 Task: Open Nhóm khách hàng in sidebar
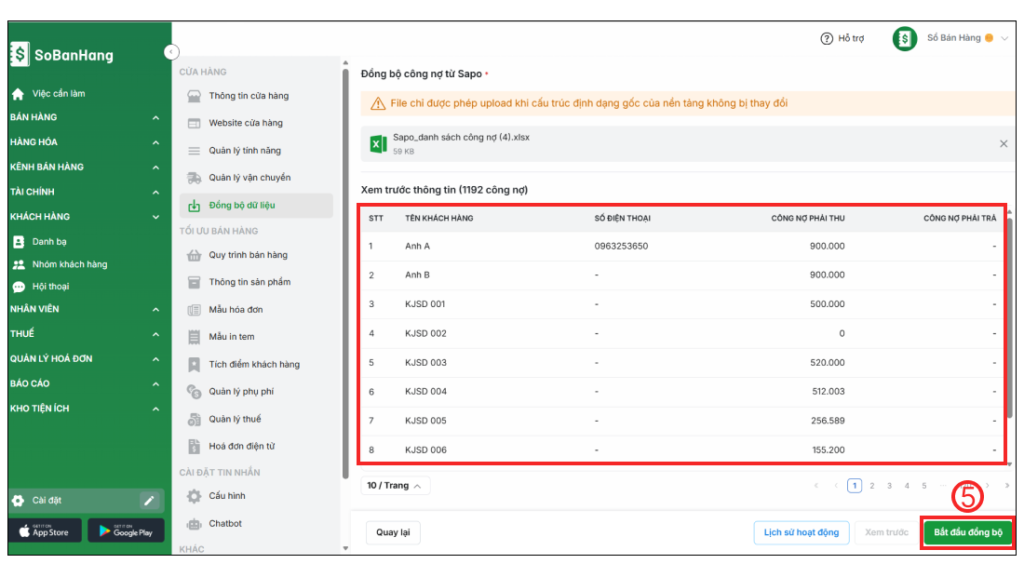69,264
